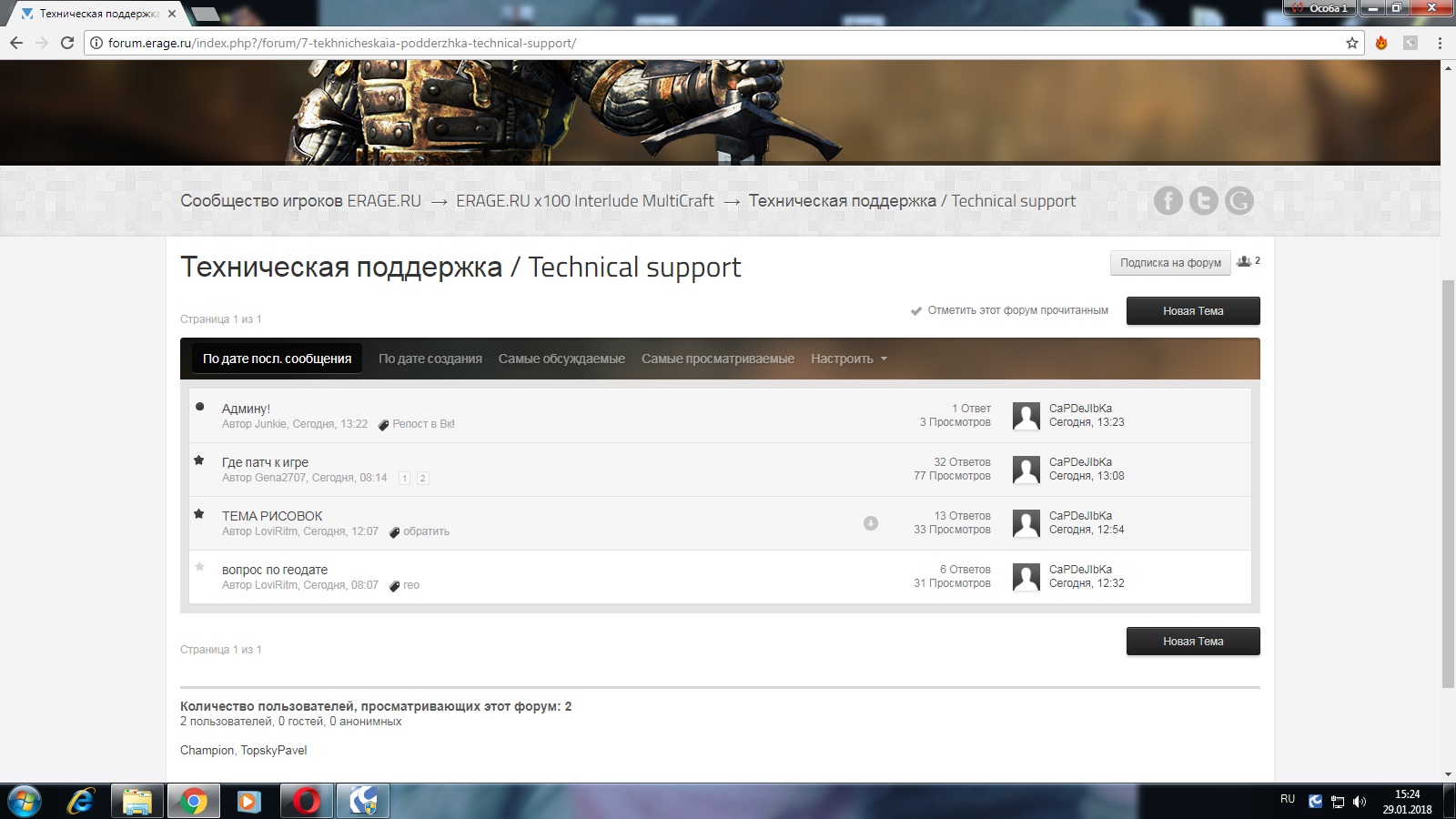The height and width of the screenshot is (819, 1456).
Task: Open Chrome three-dot menu
Action: [1440, 43]
